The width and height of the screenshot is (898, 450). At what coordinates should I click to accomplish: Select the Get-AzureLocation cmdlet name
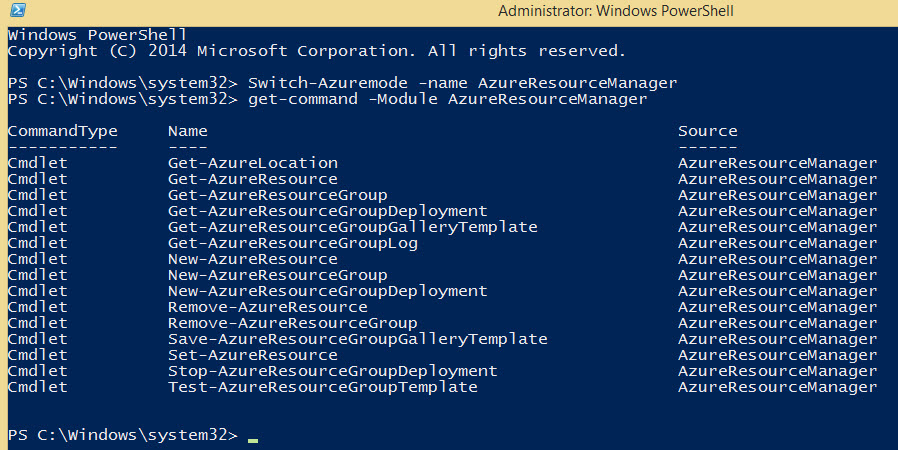253,163
